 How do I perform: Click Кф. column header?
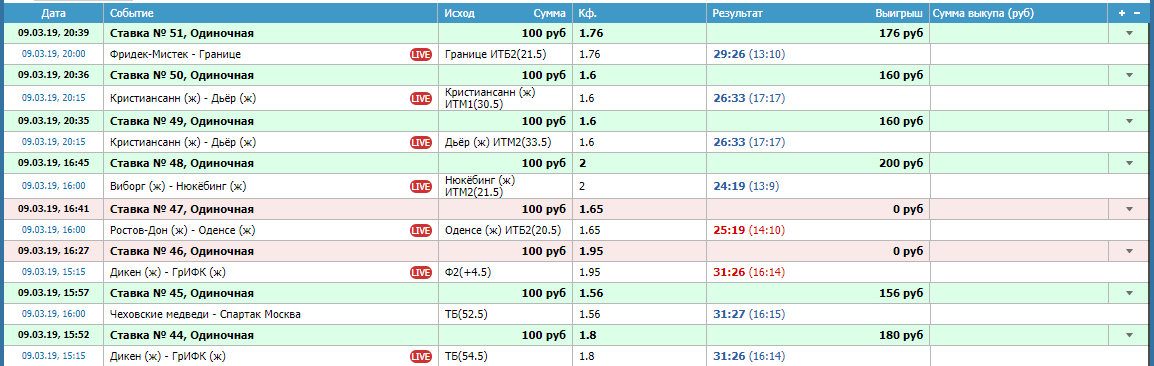click(x=588, y=13)
